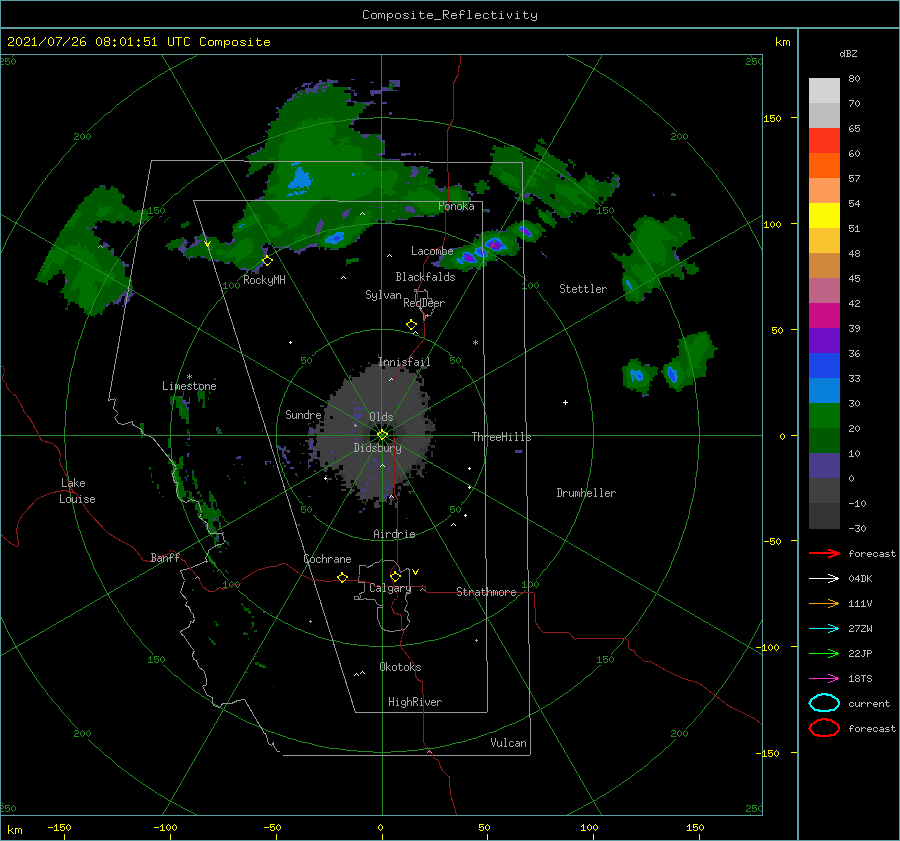
Task: Select the Ponoka city label
Action: [x=456, y=206]
